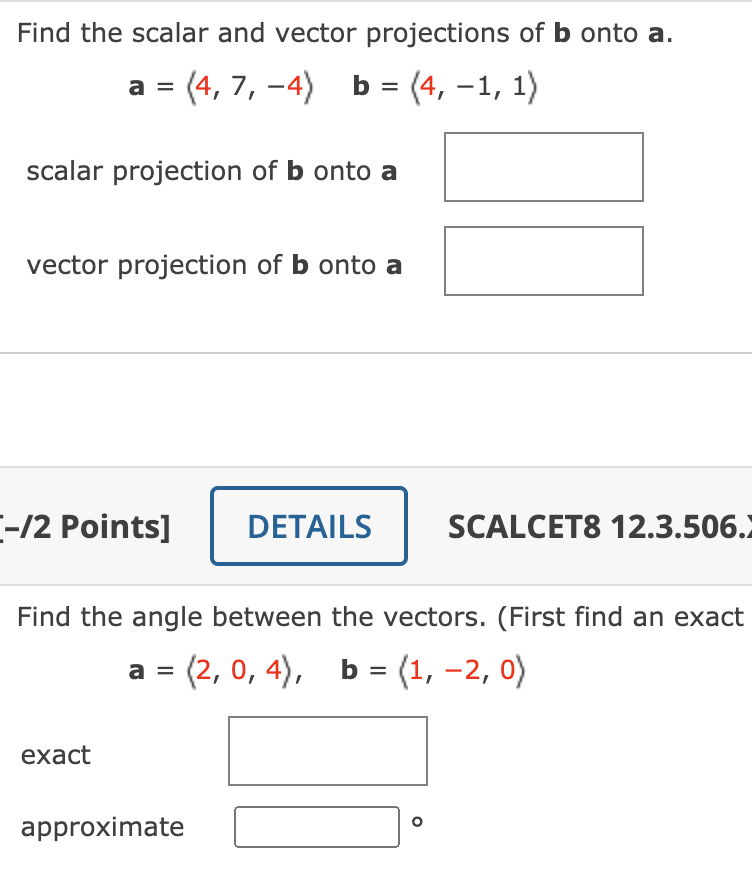Click the exact angle answer box
The image size is (752, 886).
[328, 751]
